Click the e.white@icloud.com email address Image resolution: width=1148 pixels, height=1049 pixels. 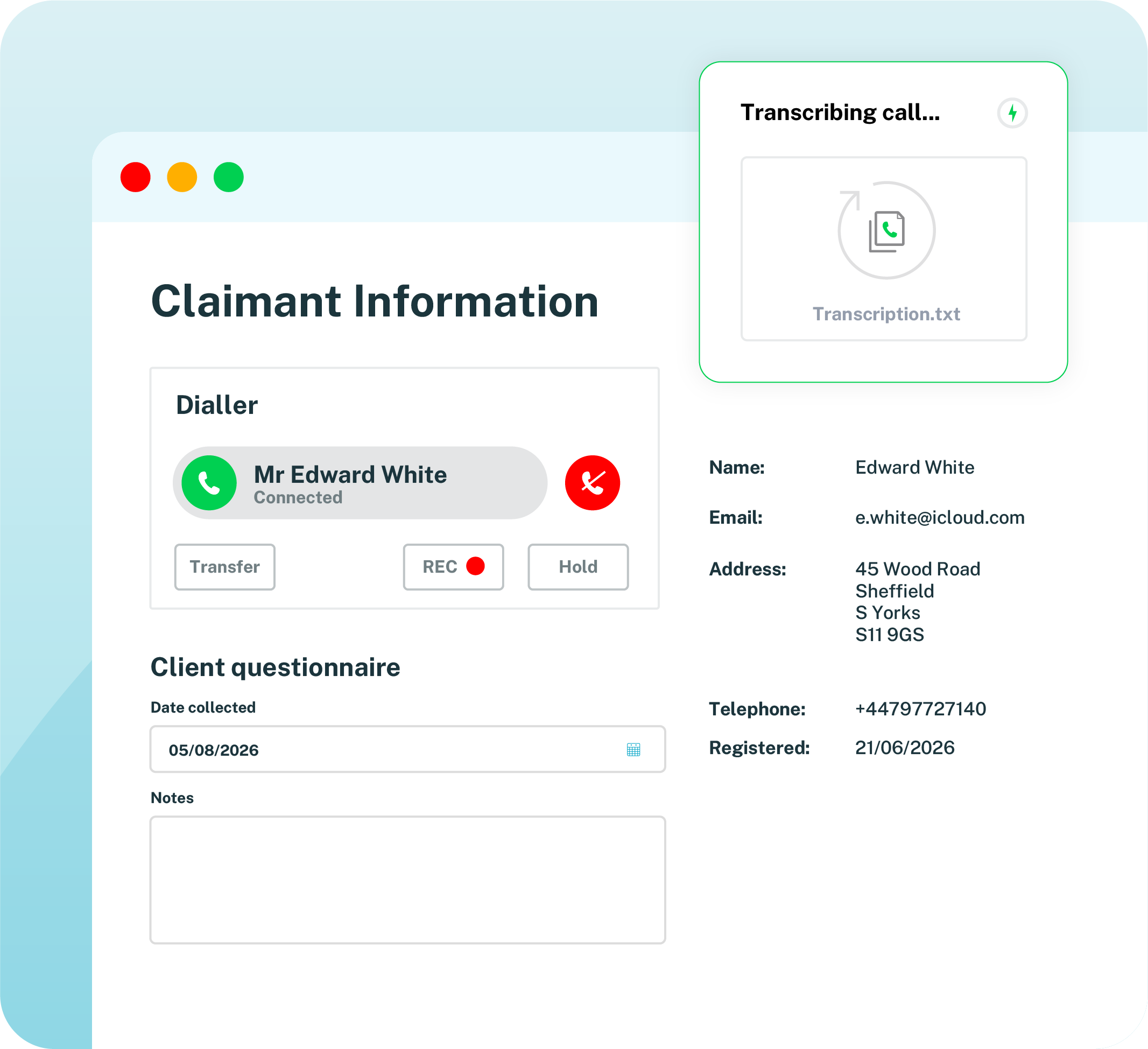(940, 517)
